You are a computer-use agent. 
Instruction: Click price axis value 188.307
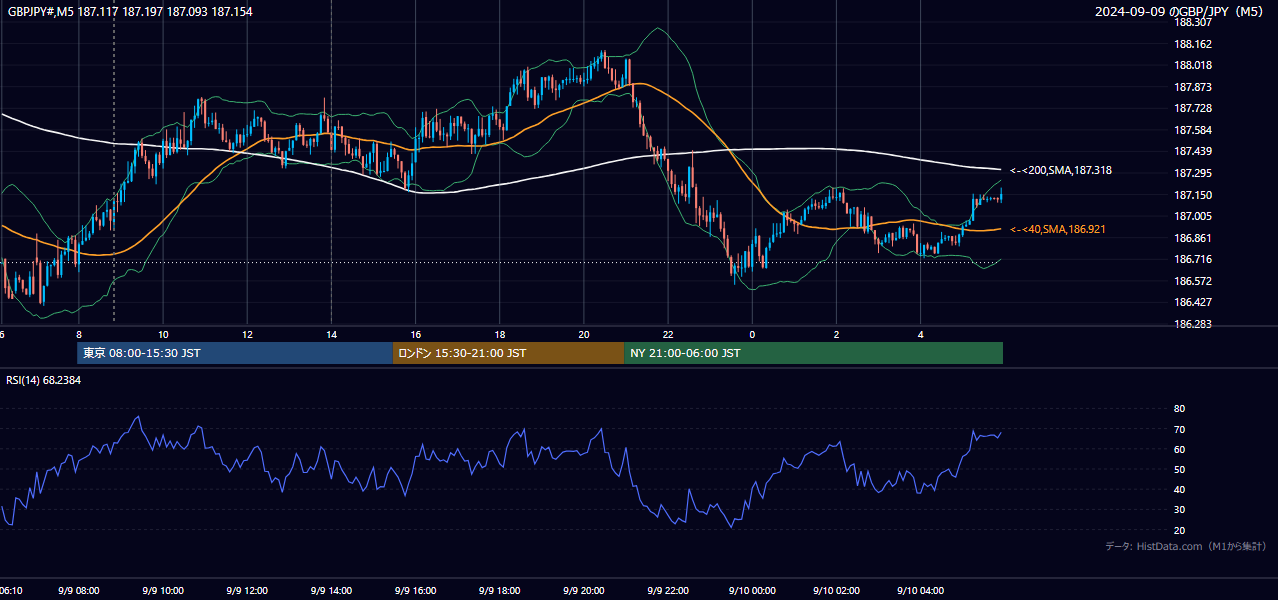click(1193, 22)
